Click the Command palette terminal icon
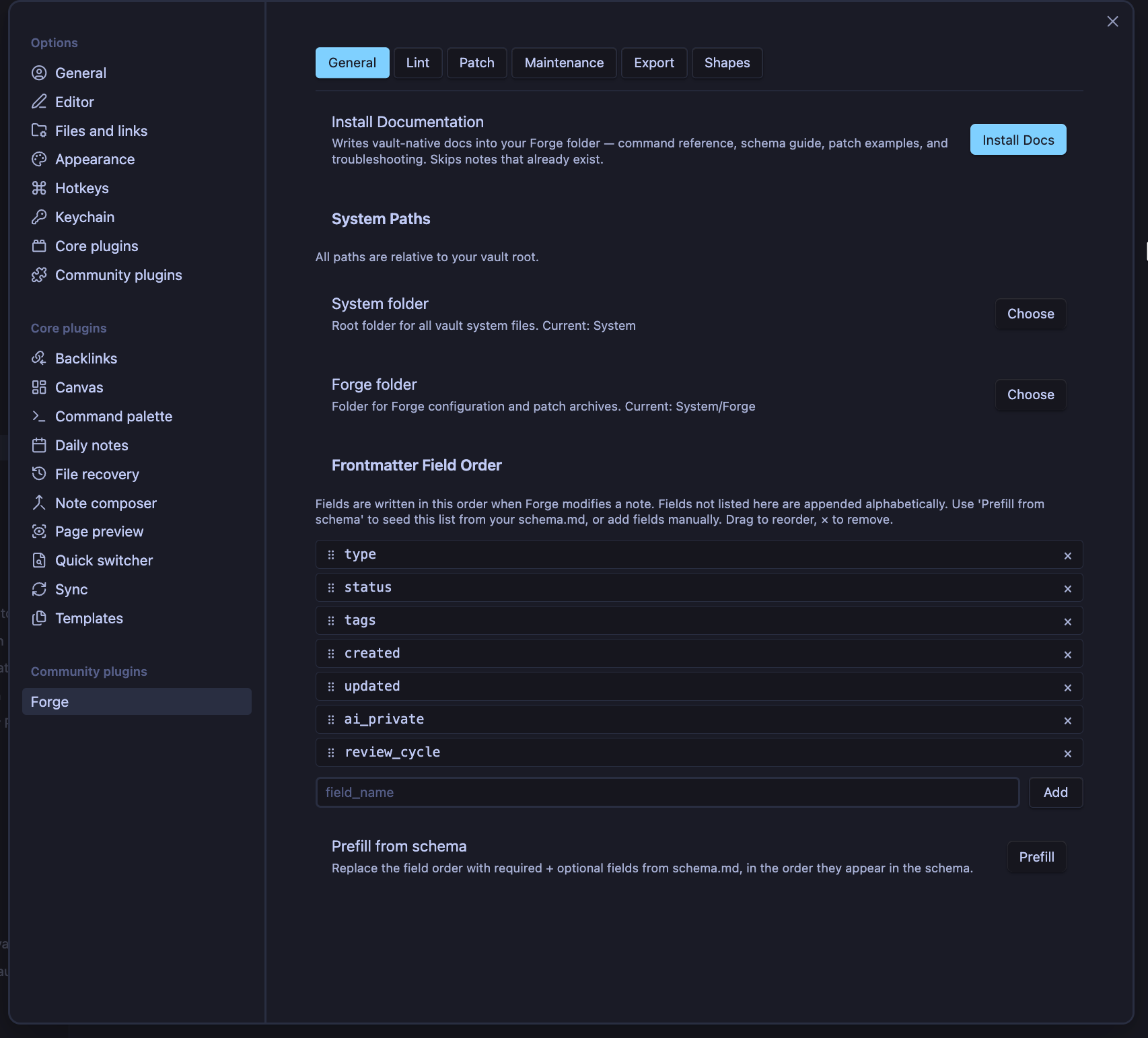This screenshot has width=1148, height=1038. (39, 416)
